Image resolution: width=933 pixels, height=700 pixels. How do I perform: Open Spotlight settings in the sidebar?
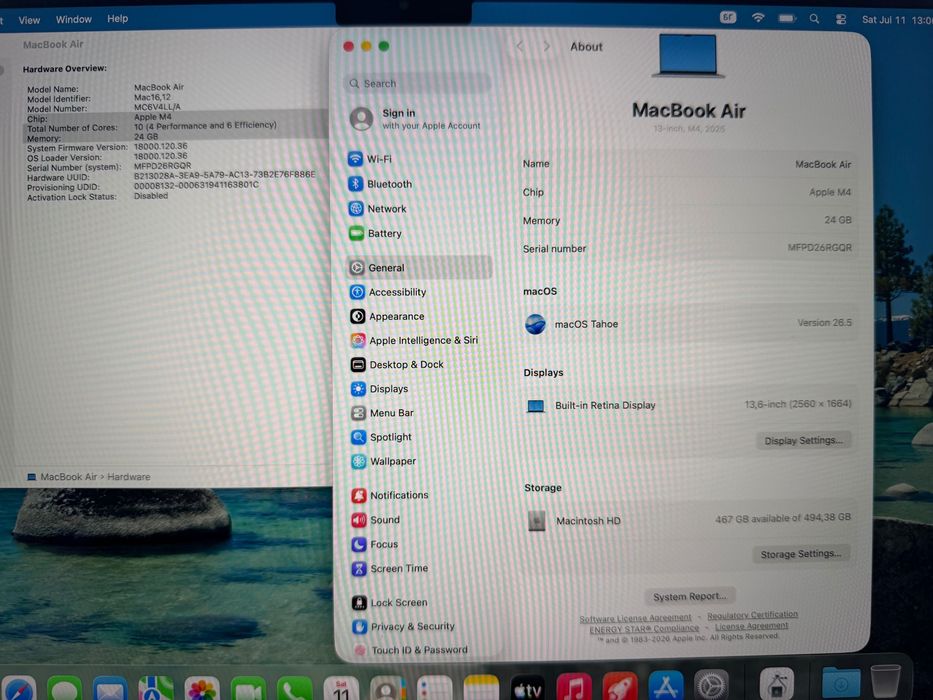pyautogui.click(x=381, y=438)
